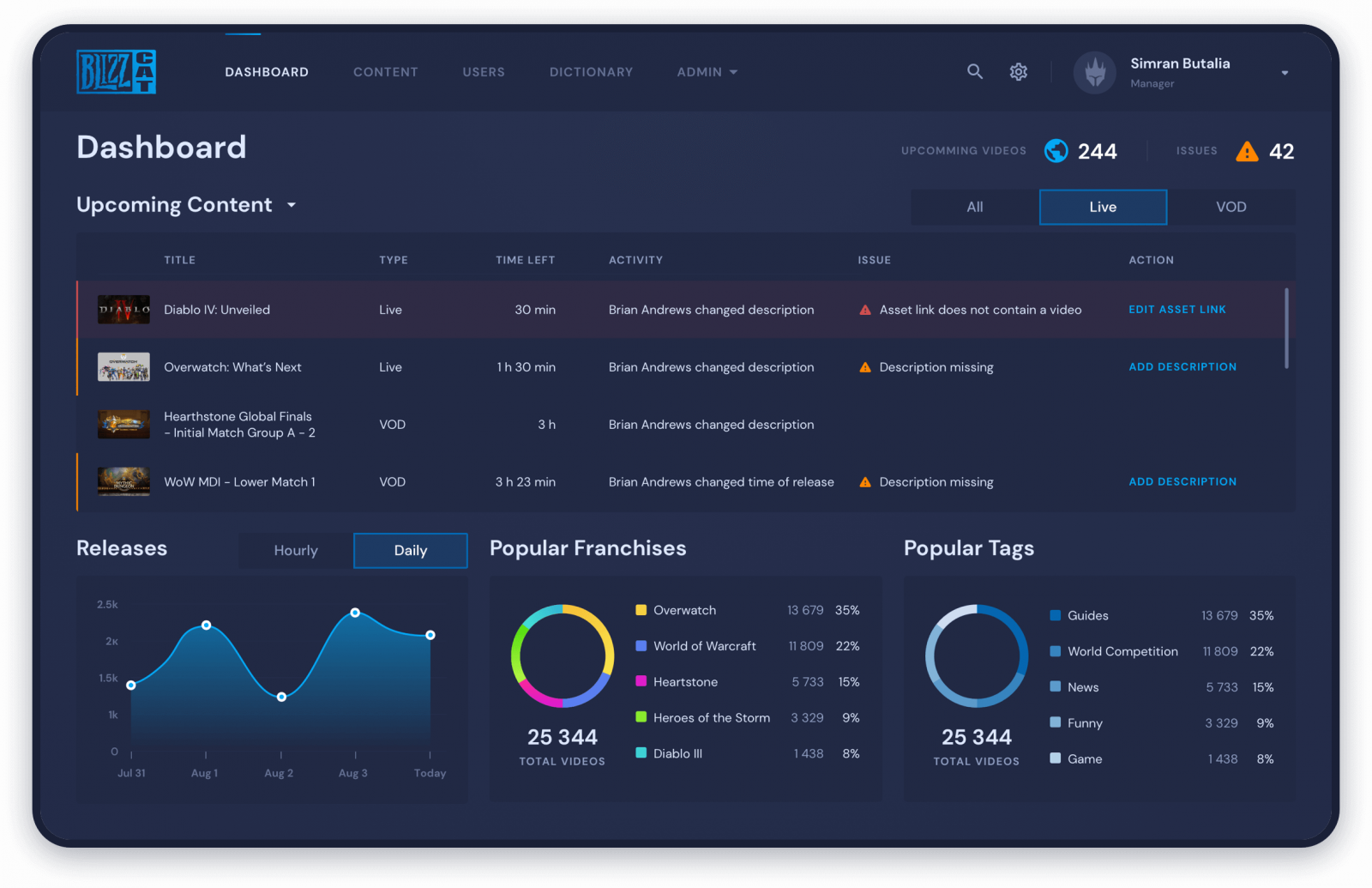Screen dimensions: 1372x888
Task: Click the World Competition tag swatch
Action: pyautogui.click(x=1056, y=651)
